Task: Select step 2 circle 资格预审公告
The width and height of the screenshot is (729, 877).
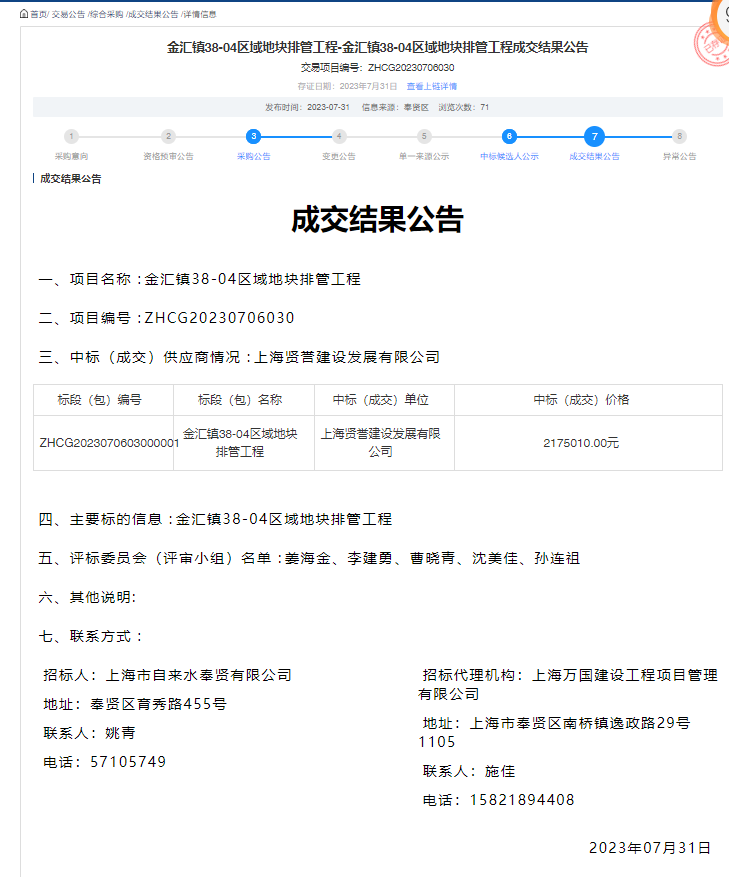Action: 168,137
